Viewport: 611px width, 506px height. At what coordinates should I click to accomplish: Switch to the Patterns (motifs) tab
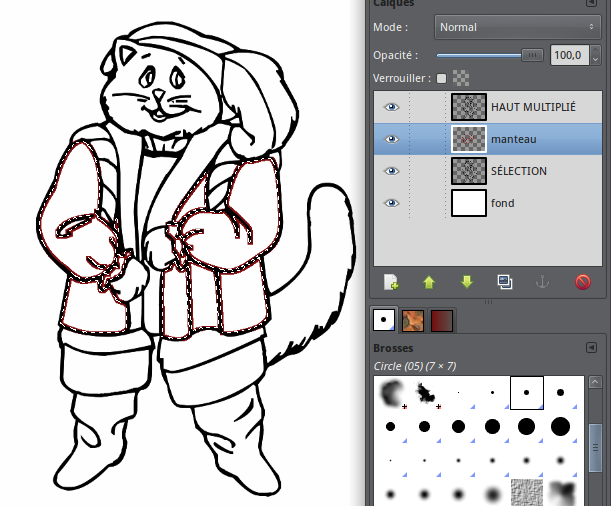pyautogui.click(x=412, y=320)
